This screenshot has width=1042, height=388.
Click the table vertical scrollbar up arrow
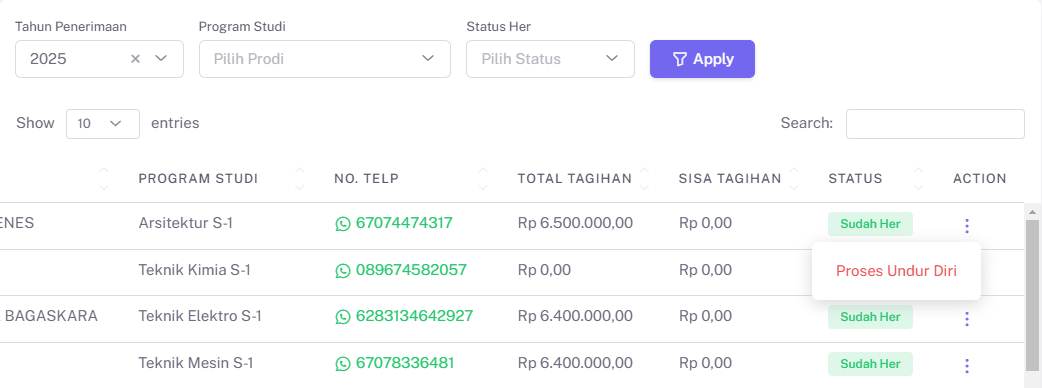(1032, 212)
